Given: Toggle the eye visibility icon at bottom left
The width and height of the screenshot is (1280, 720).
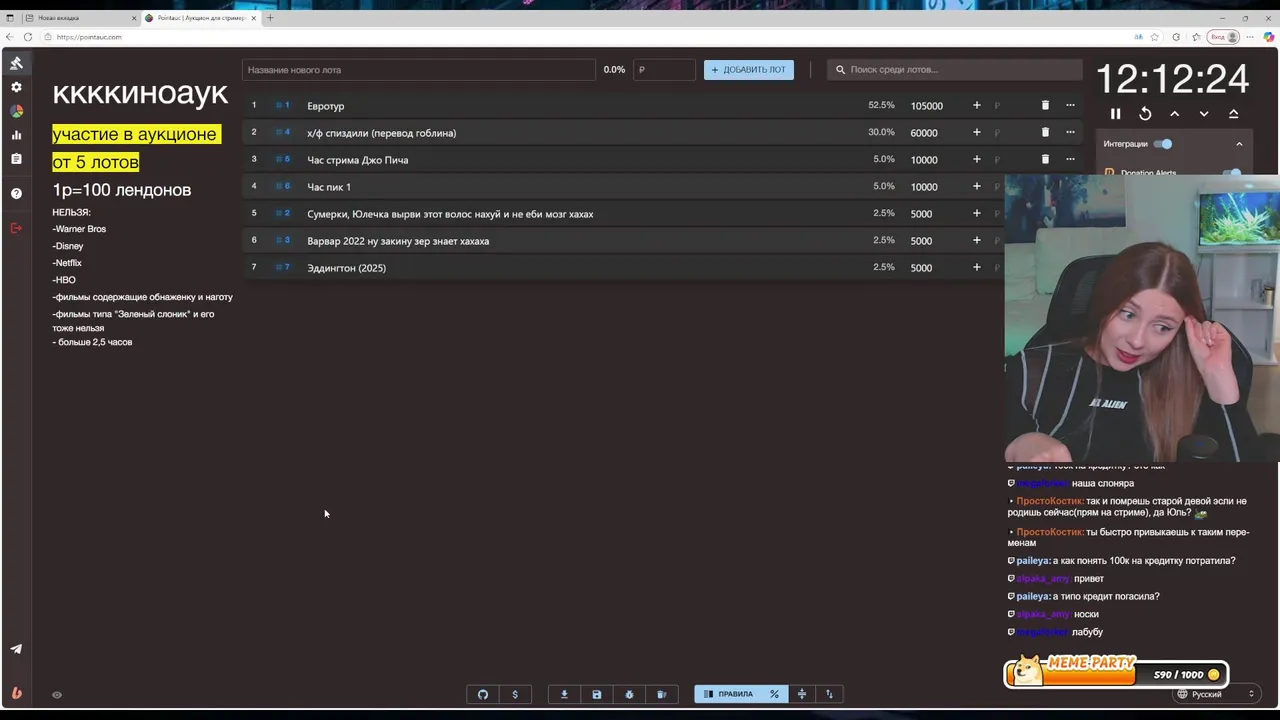Looking at the screenshot, I should [57, 695].
